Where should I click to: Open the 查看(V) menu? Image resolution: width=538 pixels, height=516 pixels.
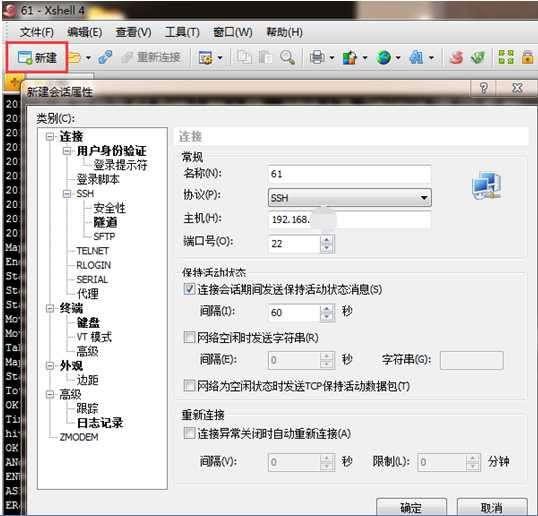[133, 32]
